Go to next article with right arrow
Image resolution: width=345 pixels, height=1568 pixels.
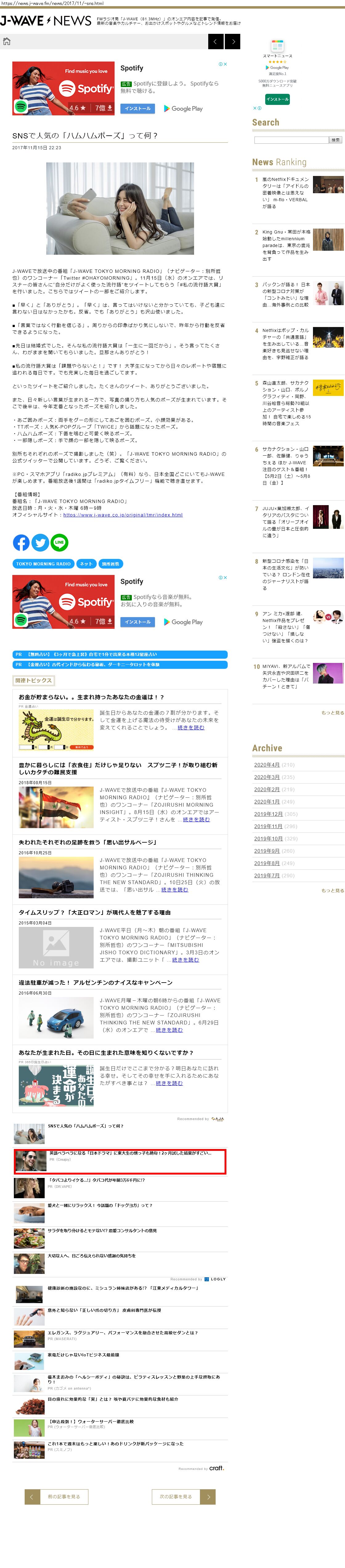pos(232,42)
